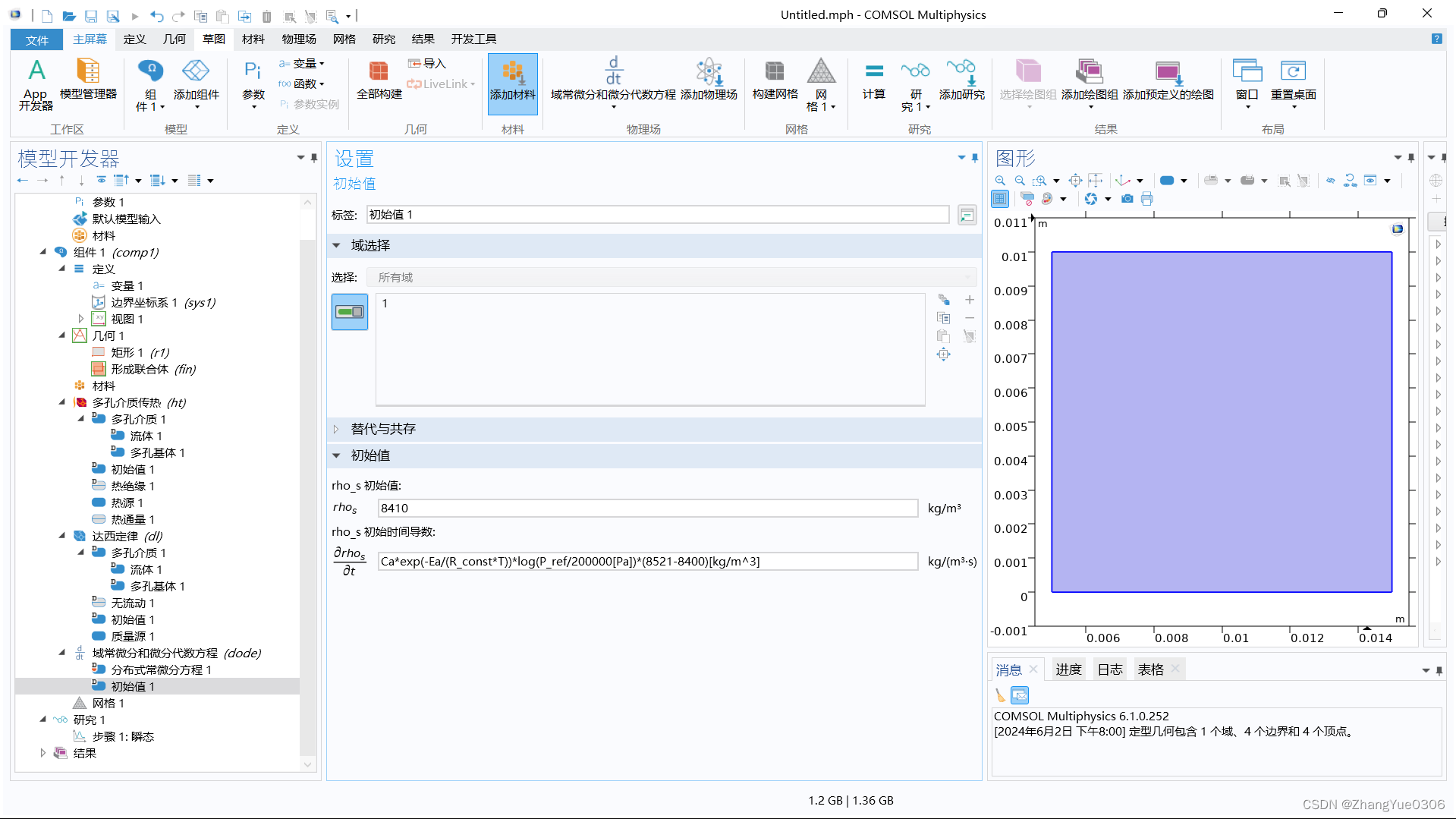The height and width of the screenshot is (819, 1456).
Task: Switch to the 物理场 ribbon tab
Action: 299,39
